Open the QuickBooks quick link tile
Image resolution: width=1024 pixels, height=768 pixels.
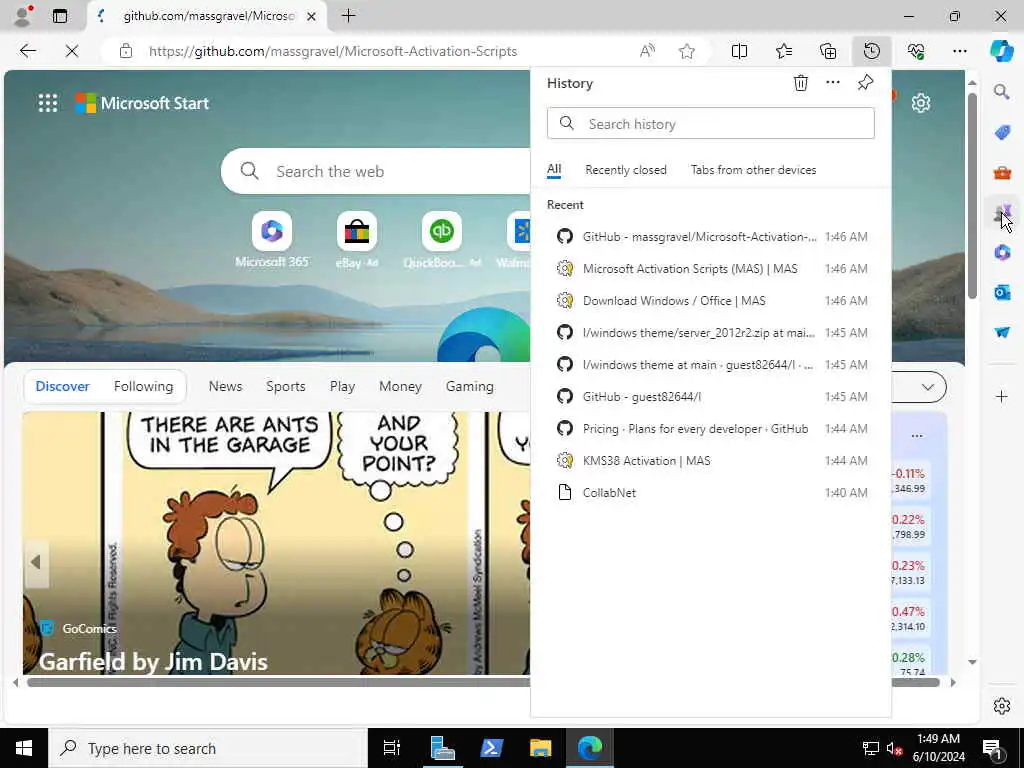441,240
